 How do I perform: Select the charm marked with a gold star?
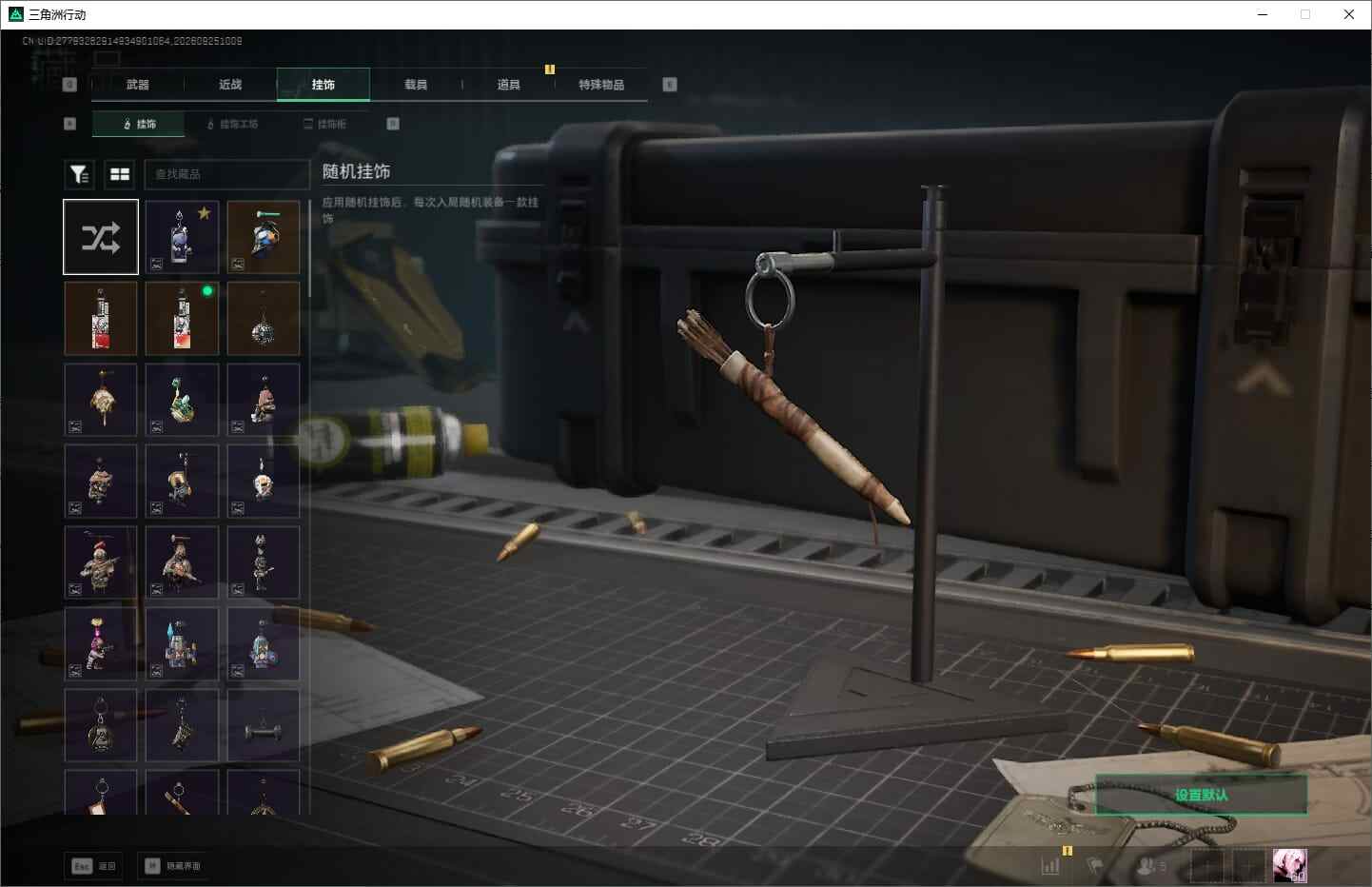182,237
